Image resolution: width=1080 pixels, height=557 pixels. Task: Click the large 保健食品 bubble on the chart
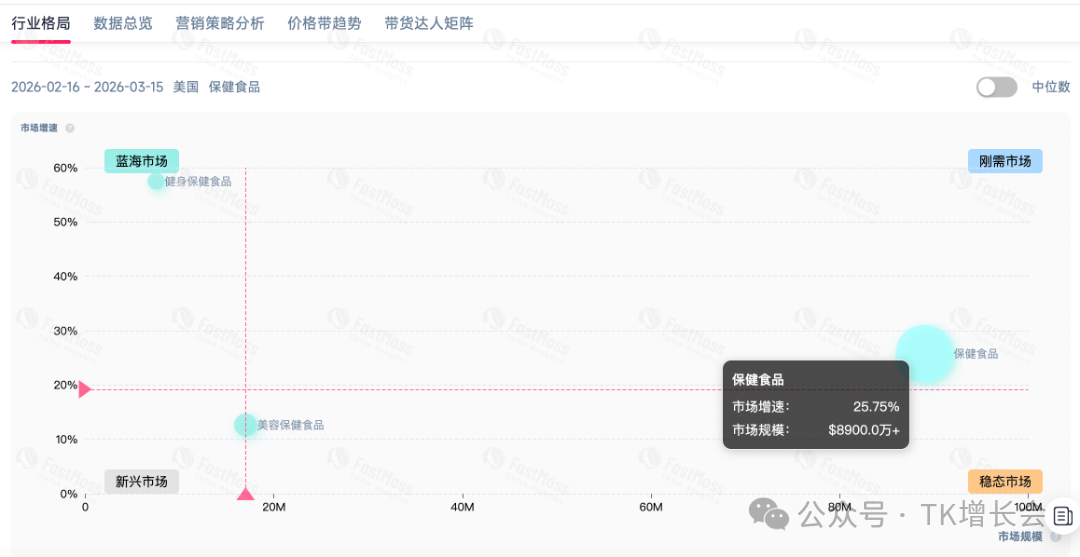tap(923, 353)
